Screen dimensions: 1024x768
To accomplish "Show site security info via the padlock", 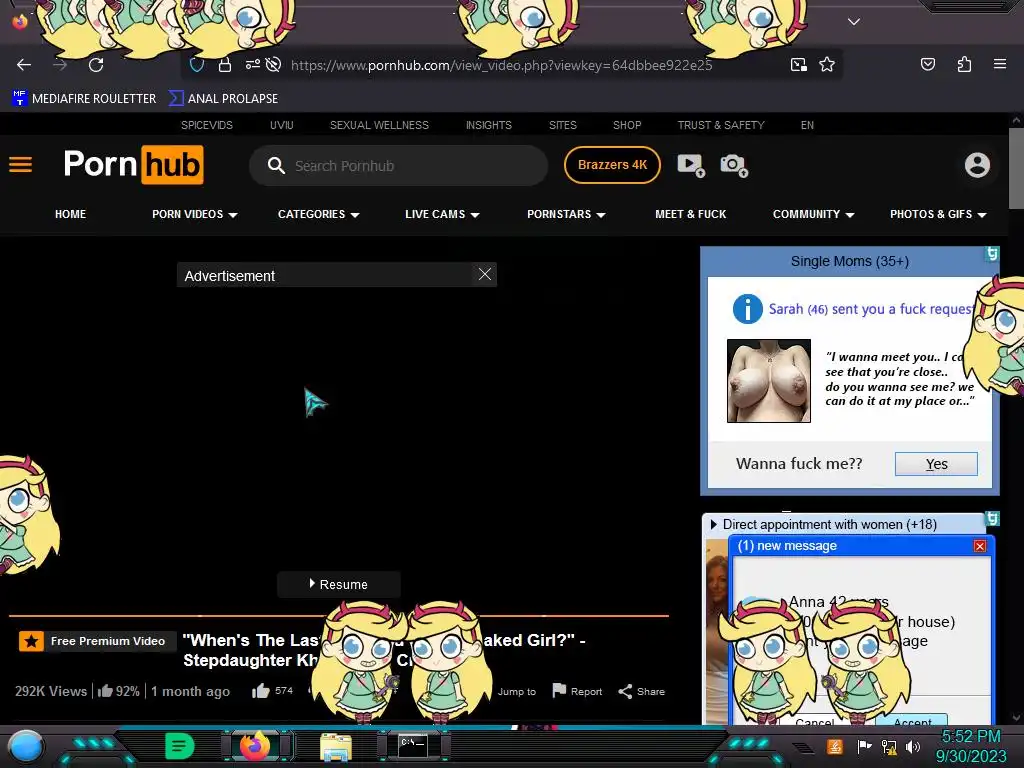I will 225,65.
